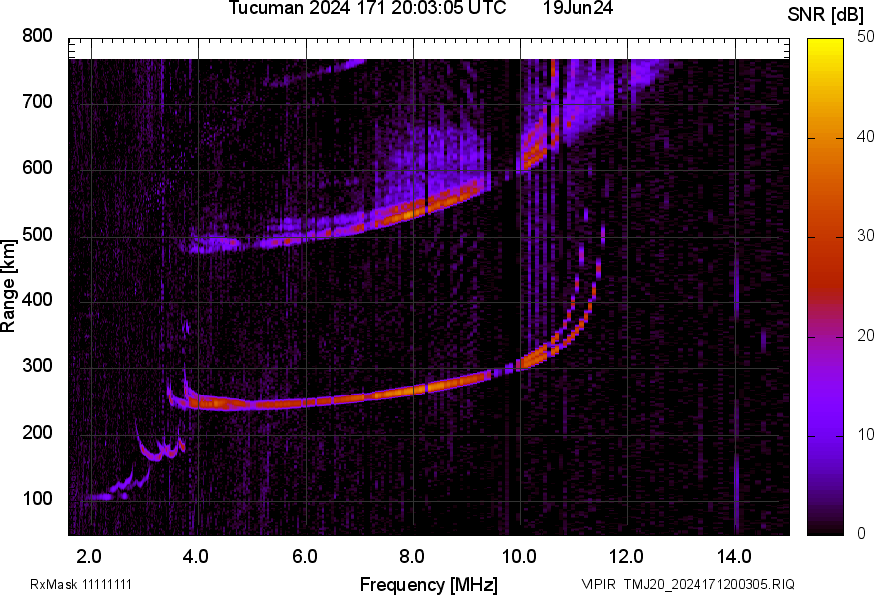874x595 pixels.
Task: Click the file name 'TMJ20_2024171200305.RIQ'
Action: tap(709, 584)
